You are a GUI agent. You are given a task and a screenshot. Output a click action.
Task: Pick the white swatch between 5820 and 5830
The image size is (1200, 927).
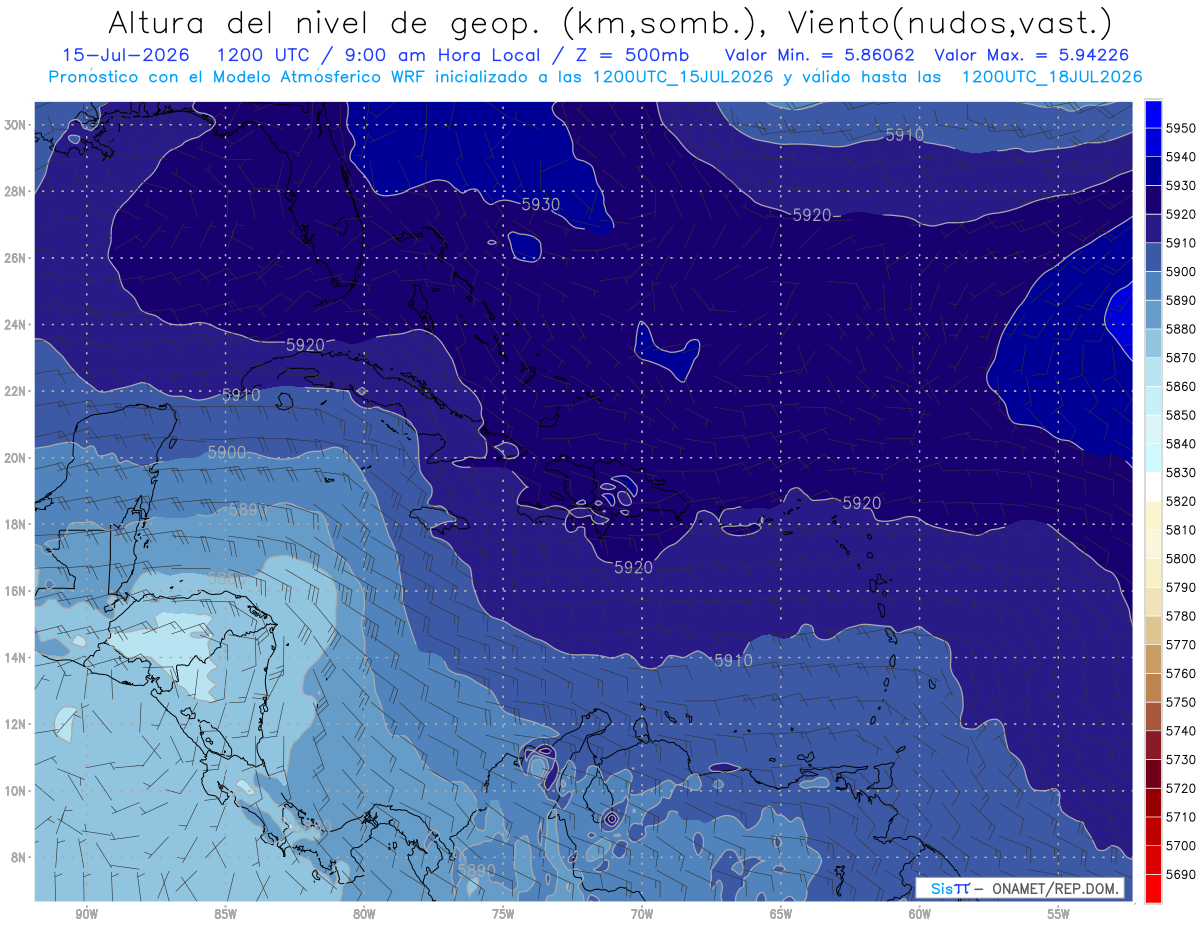1152,487
